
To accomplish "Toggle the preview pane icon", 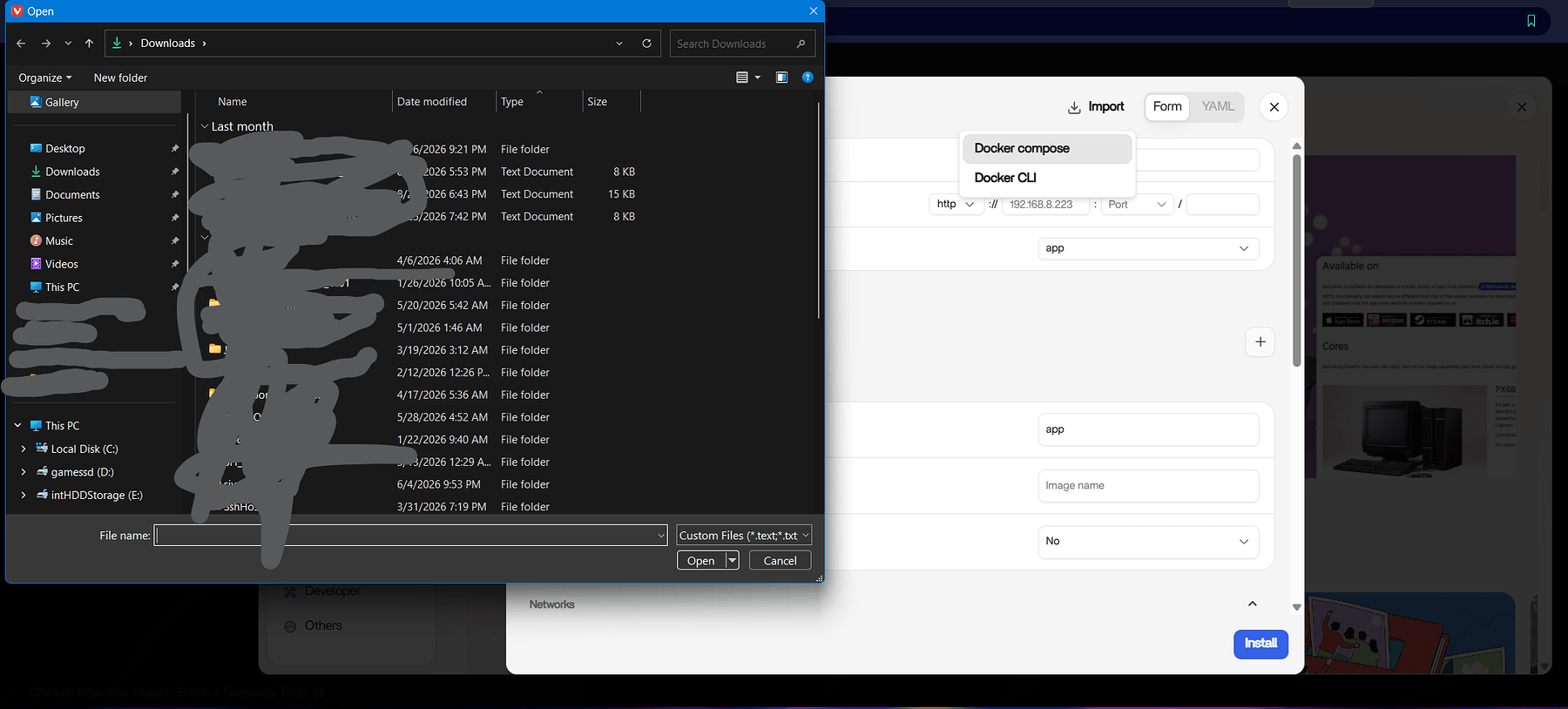I will [781, 78].
